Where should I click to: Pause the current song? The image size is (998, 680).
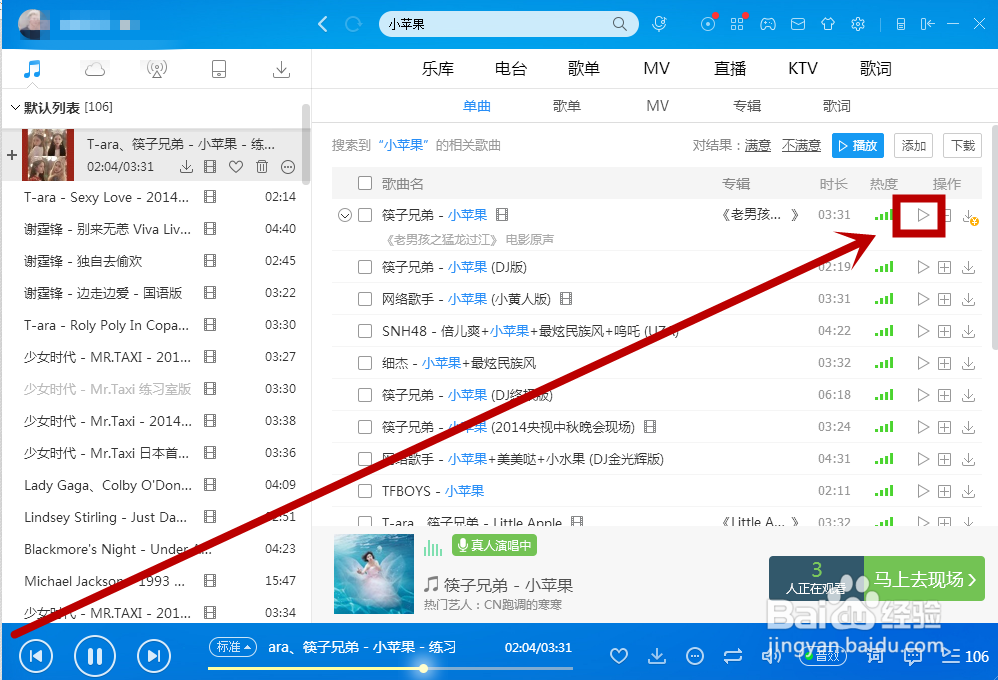click(95, 656)
